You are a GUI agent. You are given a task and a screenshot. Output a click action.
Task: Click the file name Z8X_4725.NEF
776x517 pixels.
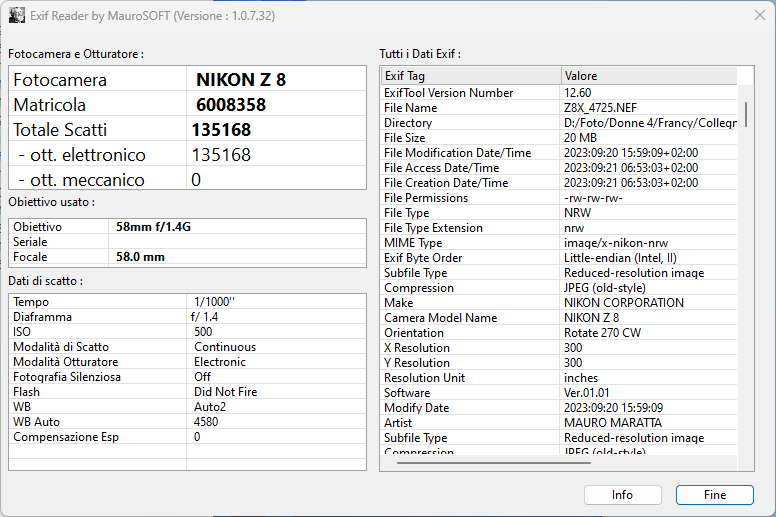(x=600, y=108)
